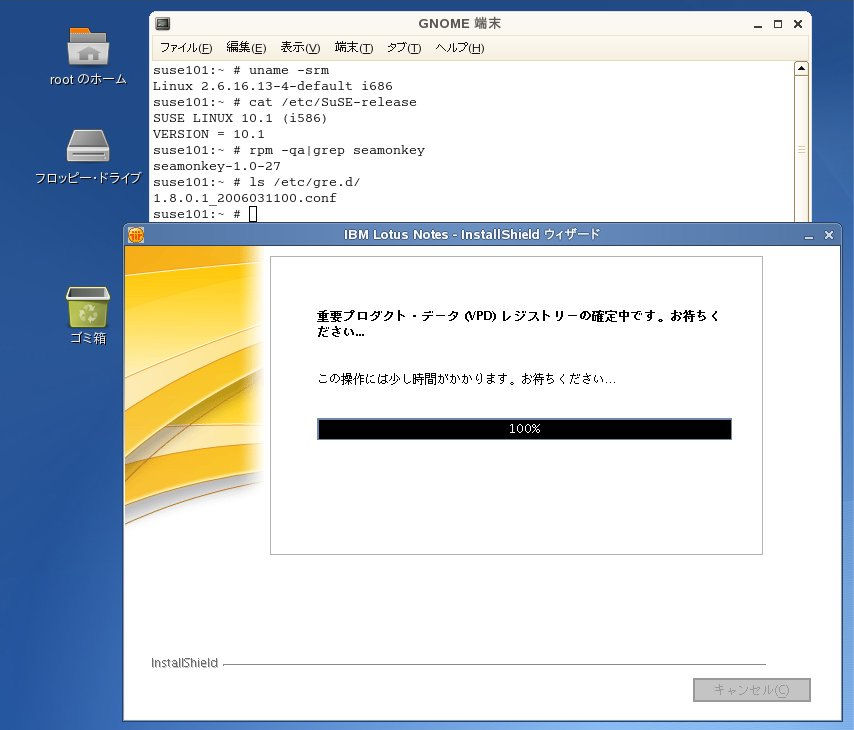Open the ファイル(F) menu in the terminal
The width and height of the screenshot is (854, 730).
186,48
